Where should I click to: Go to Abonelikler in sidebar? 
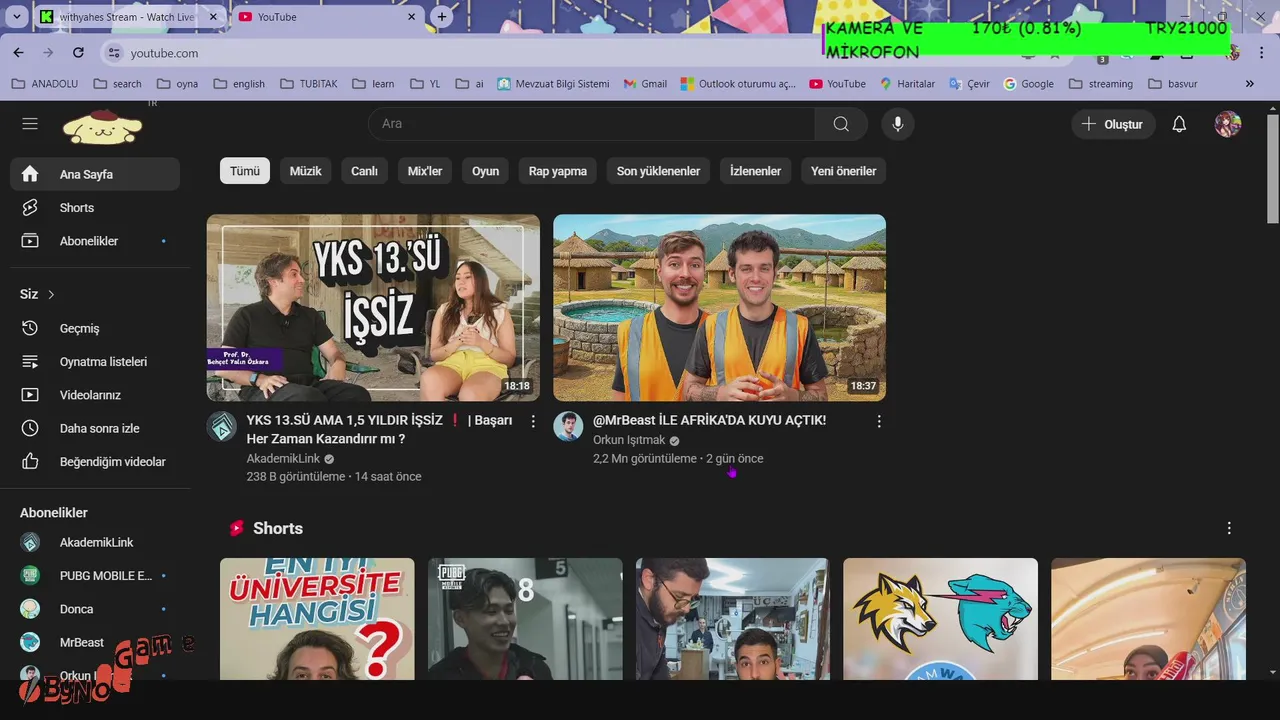tap(95, 241)
